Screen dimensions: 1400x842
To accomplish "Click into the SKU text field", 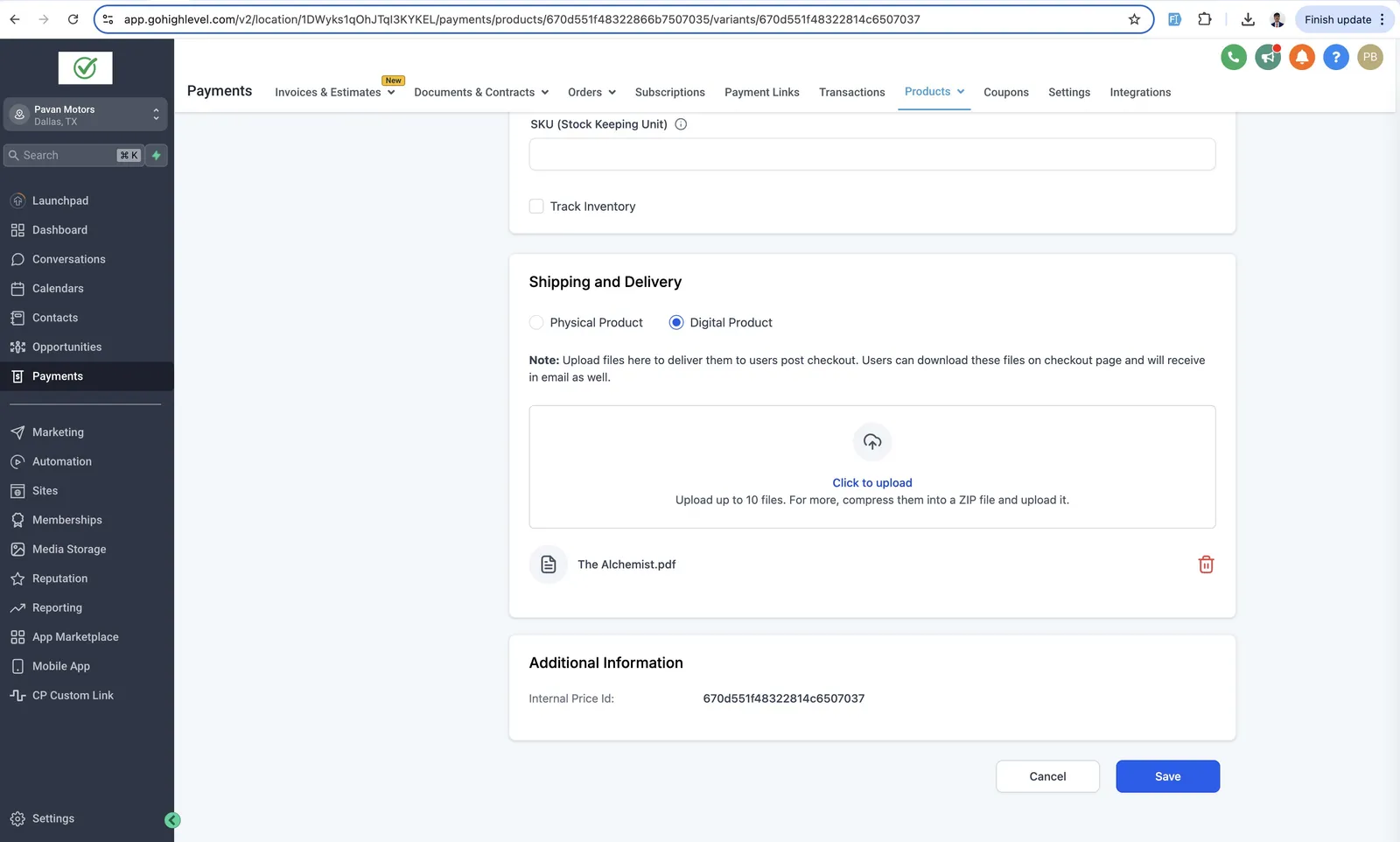I will 872,154.
